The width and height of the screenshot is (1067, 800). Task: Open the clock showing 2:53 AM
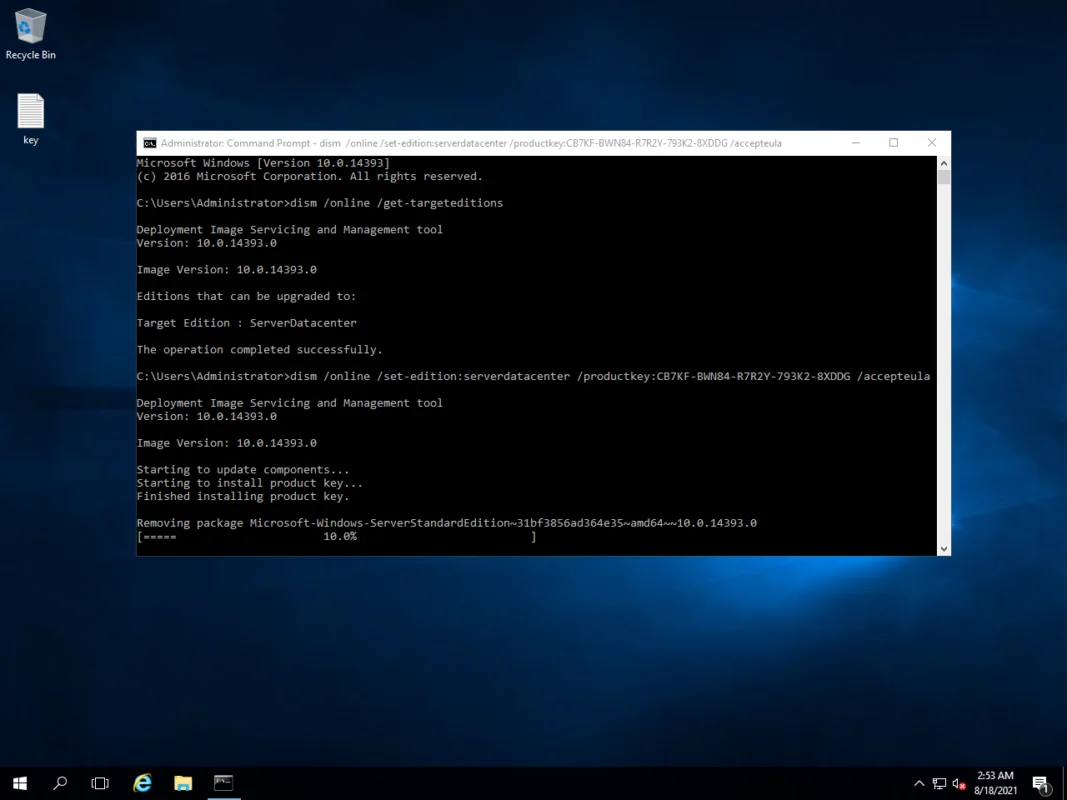(995, 783)
